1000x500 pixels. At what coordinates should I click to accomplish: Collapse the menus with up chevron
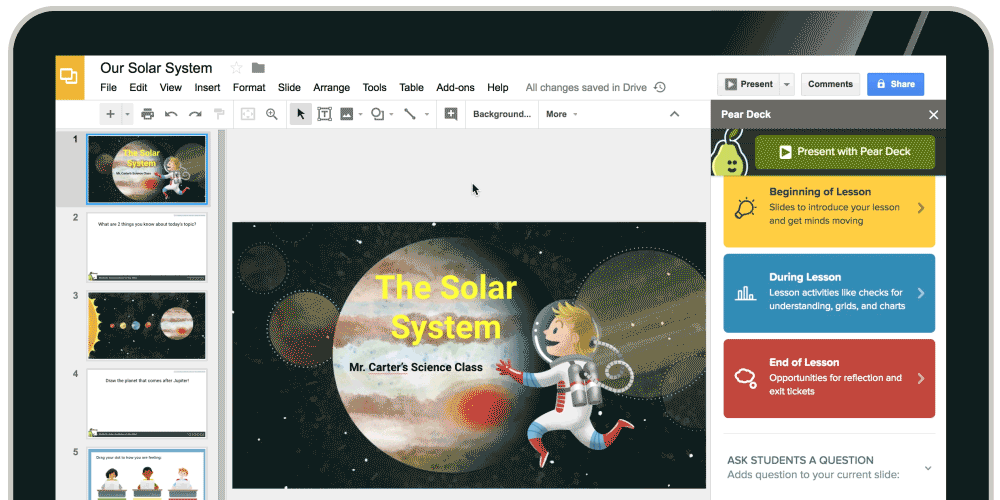(674, 114)
